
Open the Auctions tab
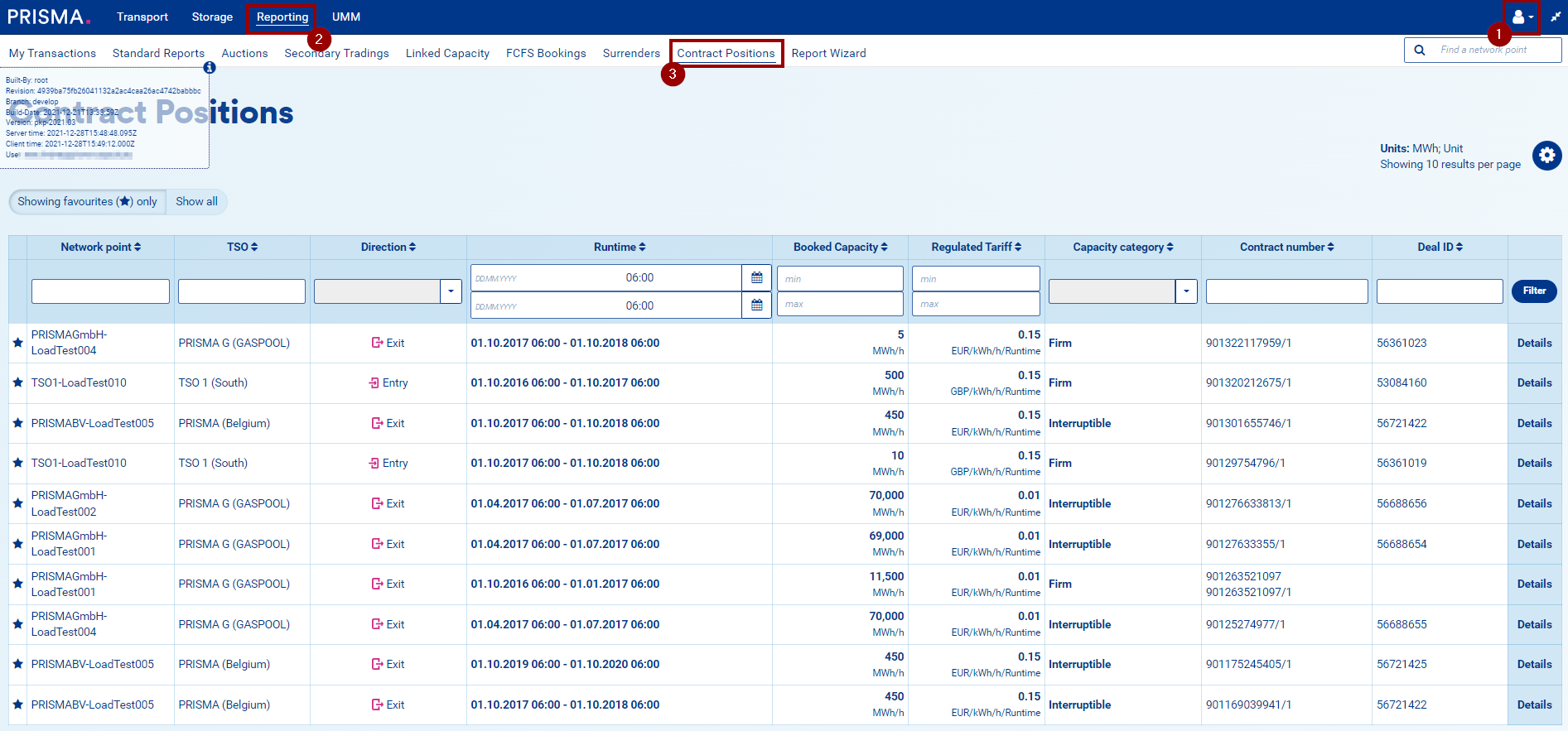[244, 53]
